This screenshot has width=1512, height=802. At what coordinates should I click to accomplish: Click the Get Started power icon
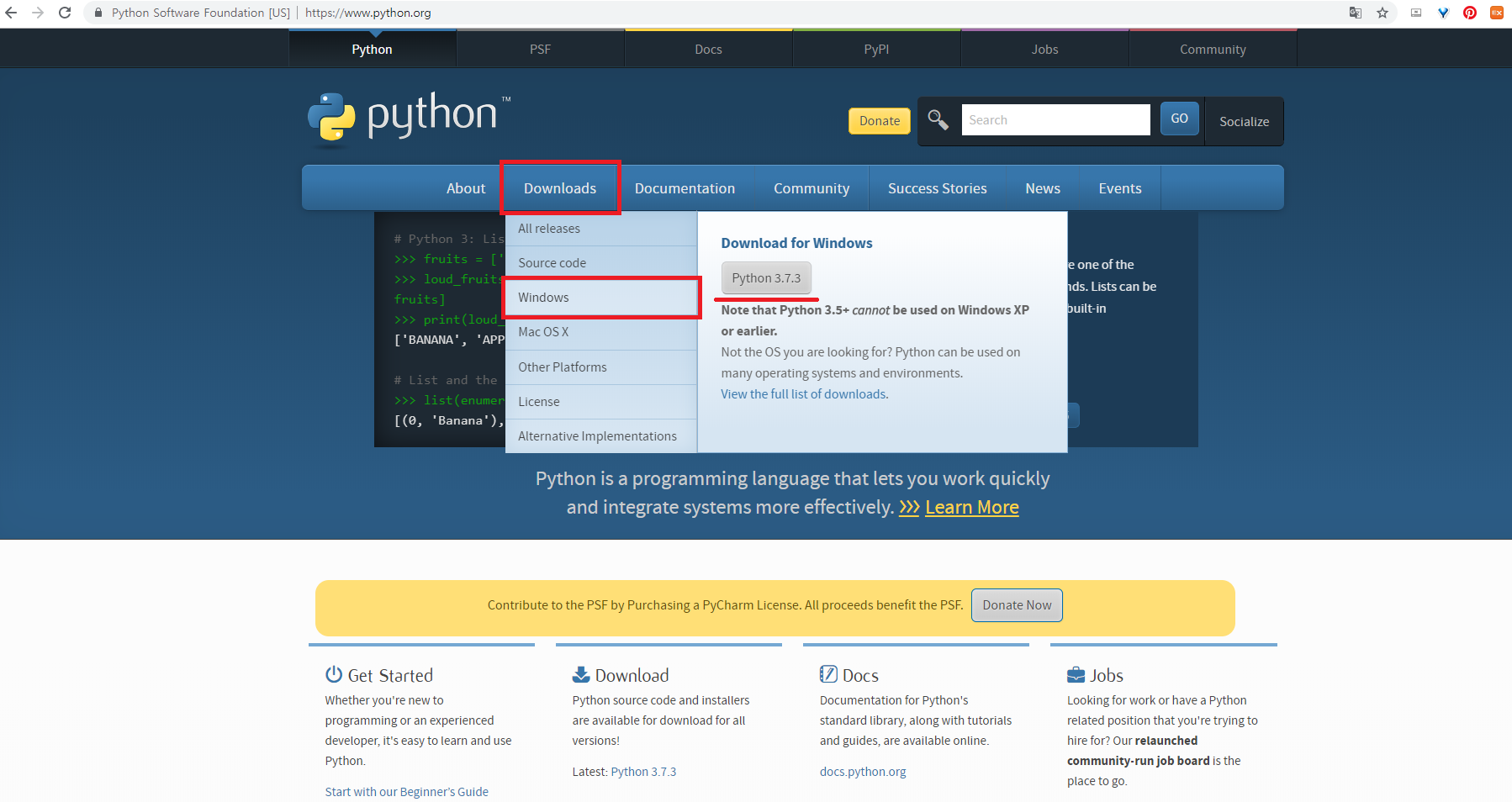click(334, 674)
